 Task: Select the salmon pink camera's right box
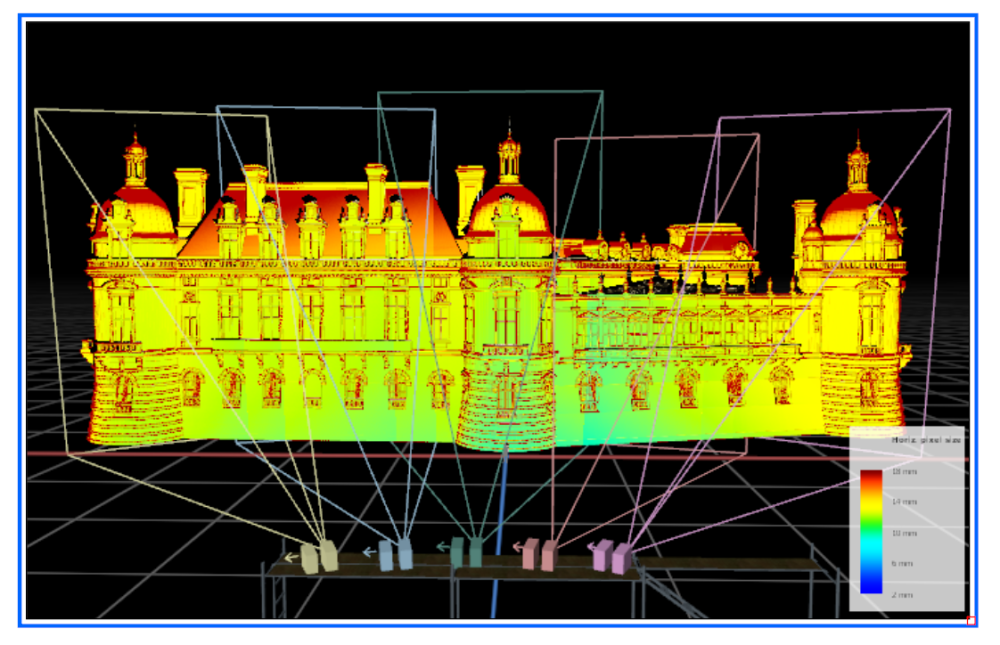(x=549, y=556)
